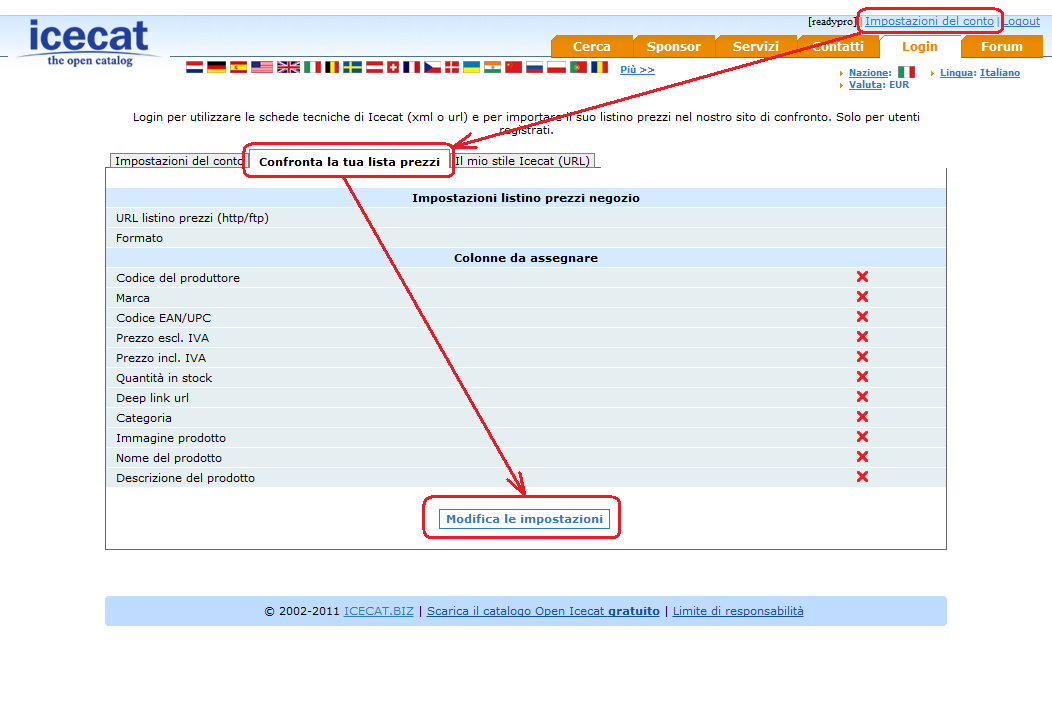The height and width of the screenshot is (718, 1052).
Task: Switch to Confronta la tua lista prezzi tab
Action: (x=350, y=162)
